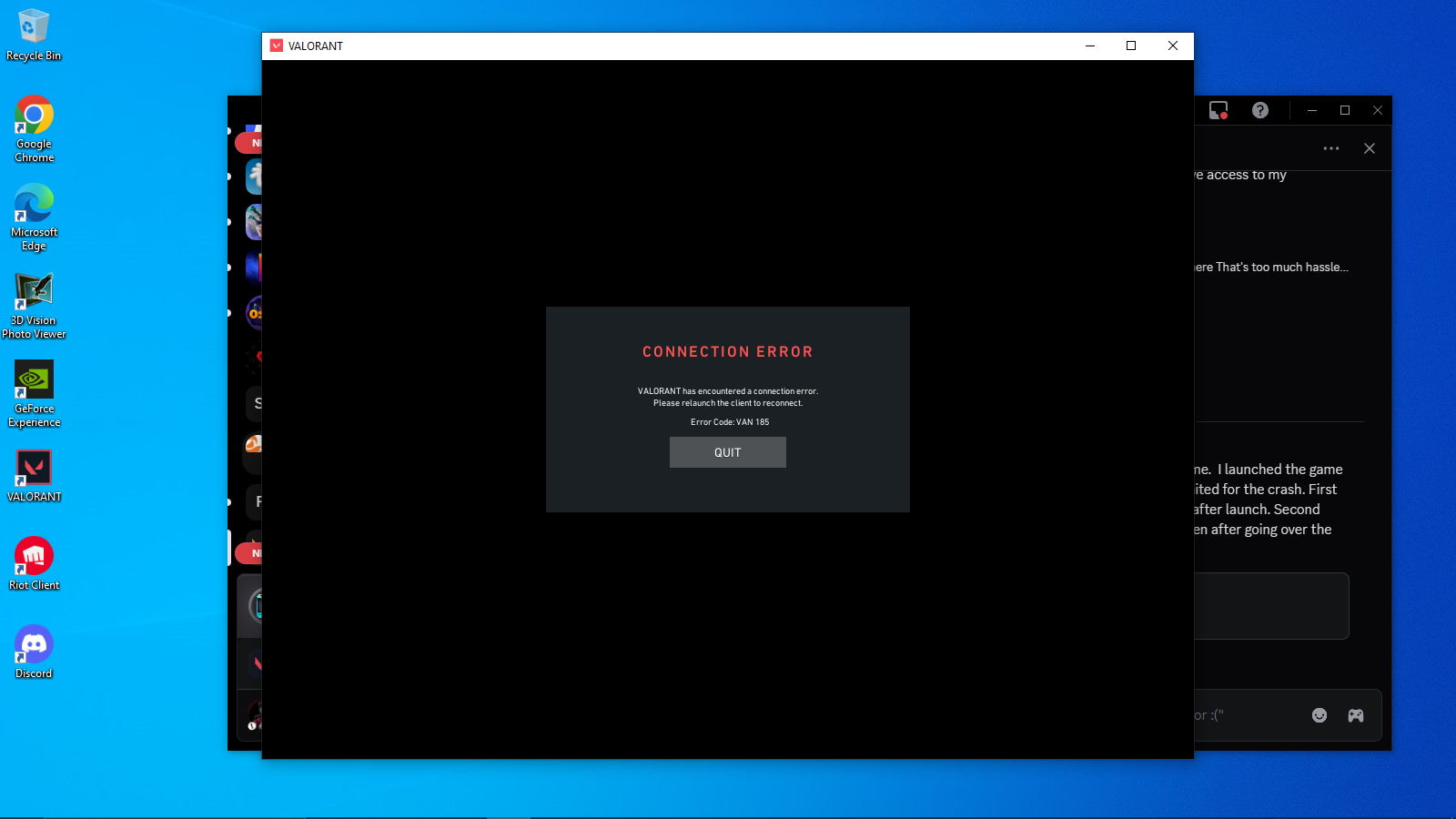This screenshot has height=819, width=1456.
Task: Select the Discord desktop shortcut
Action: [34, 652]
